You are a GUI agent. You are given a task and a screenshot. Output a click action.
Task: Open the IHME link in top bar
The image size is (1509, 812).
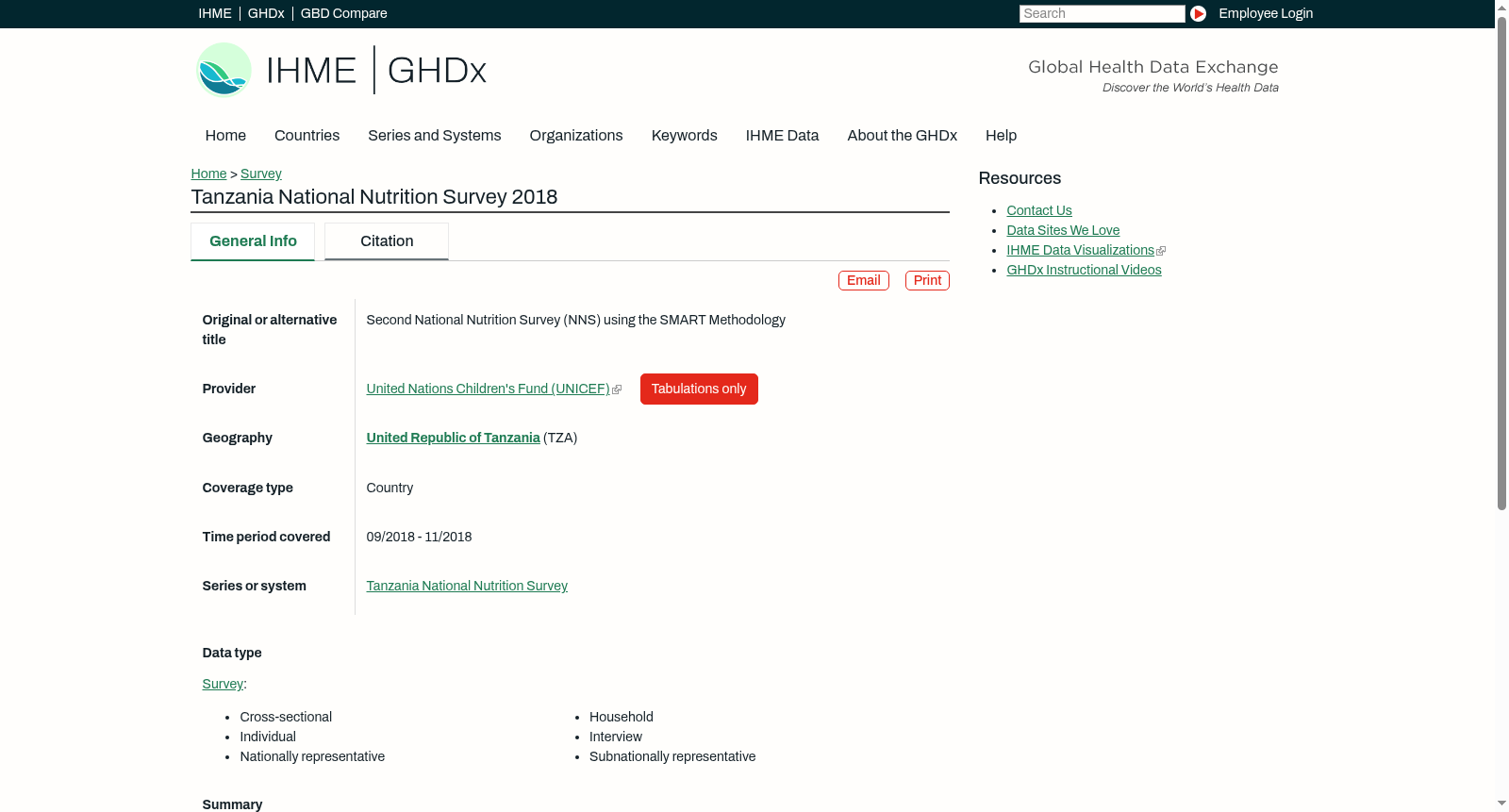click(215, 13)
